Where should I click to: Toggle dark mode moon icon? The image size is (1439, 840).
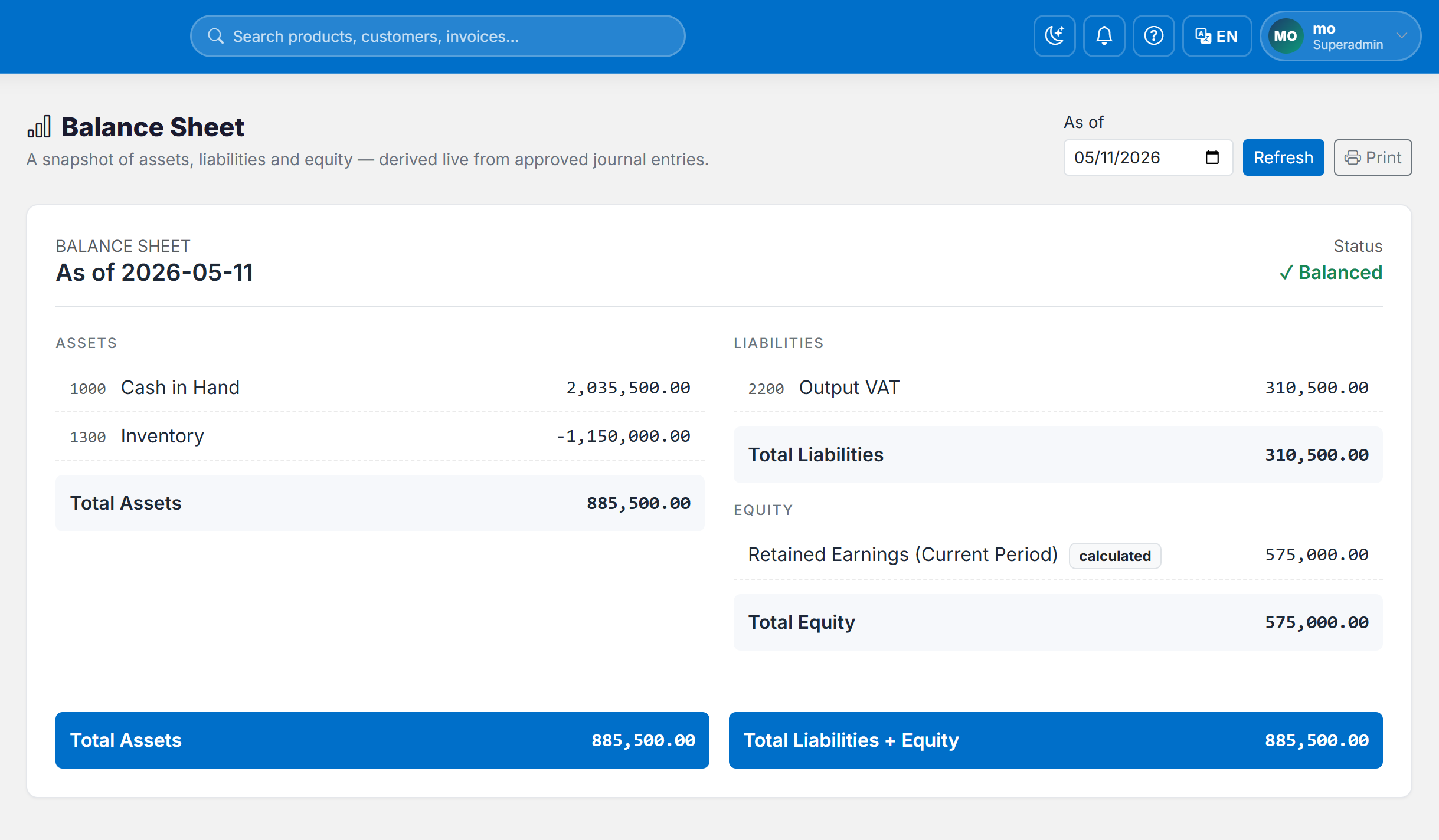click(1054, 36)
